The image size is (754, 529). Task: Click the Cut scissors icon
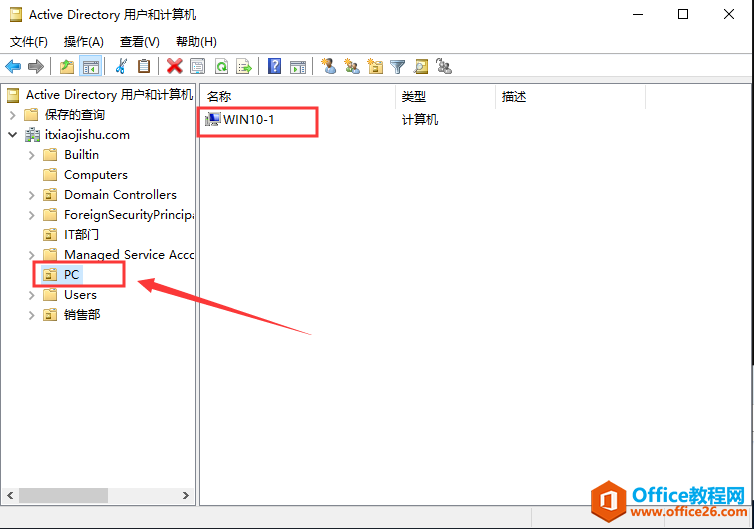(x=121, y=66)
